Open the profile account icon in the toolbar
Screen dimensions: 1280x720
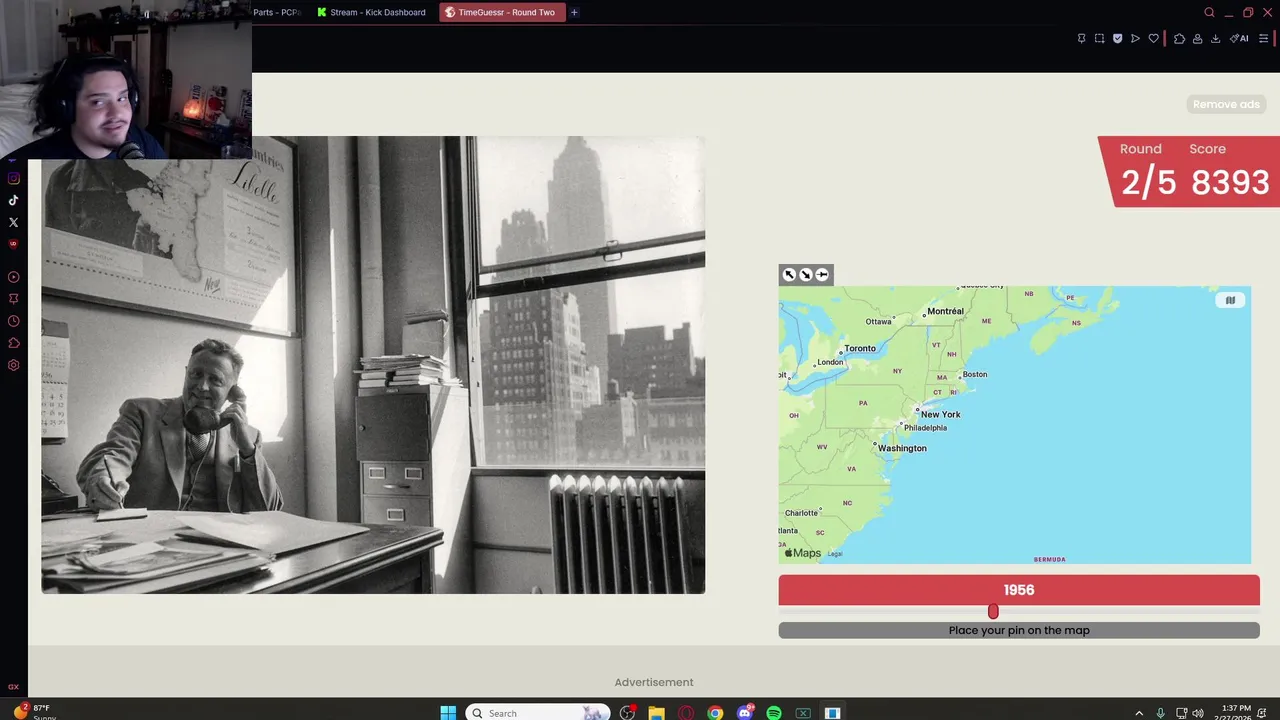click(x=1197, y=38)
